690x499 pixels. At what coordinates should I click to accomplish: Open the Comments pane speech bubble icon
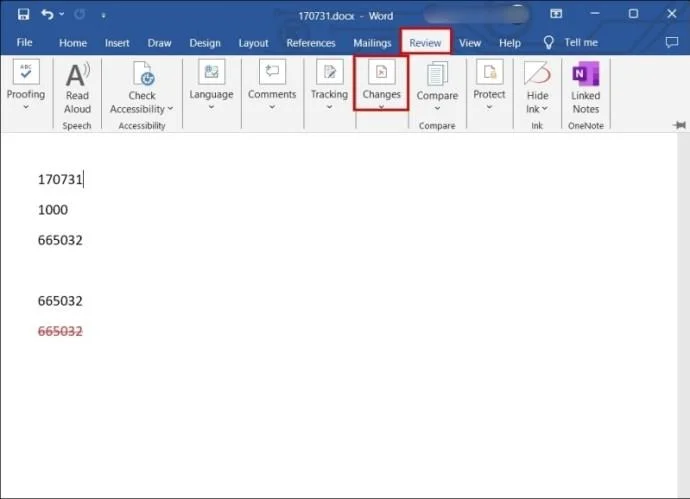click(672, 42)
